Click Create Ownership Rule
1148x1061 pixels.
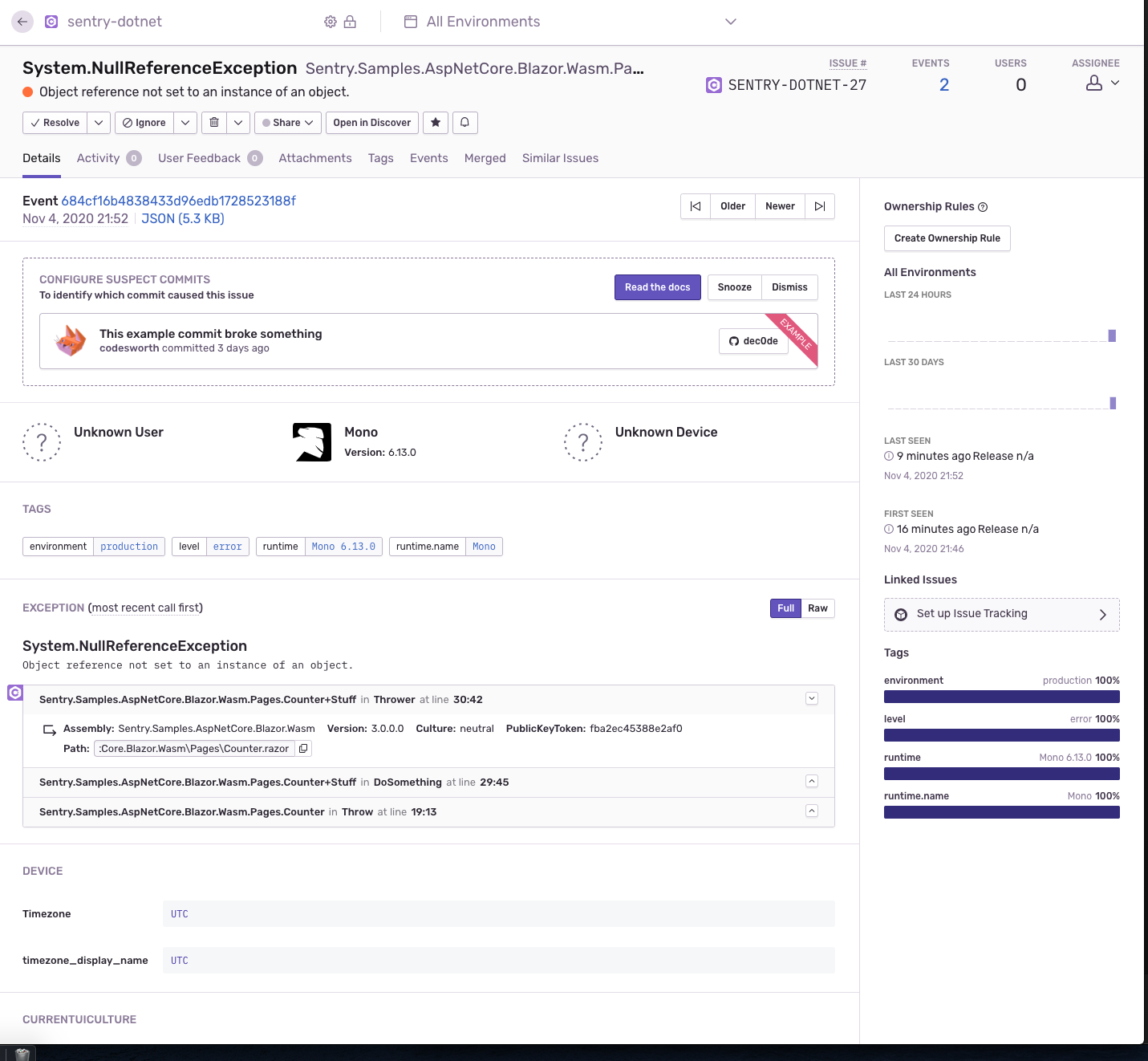(947, 238)
